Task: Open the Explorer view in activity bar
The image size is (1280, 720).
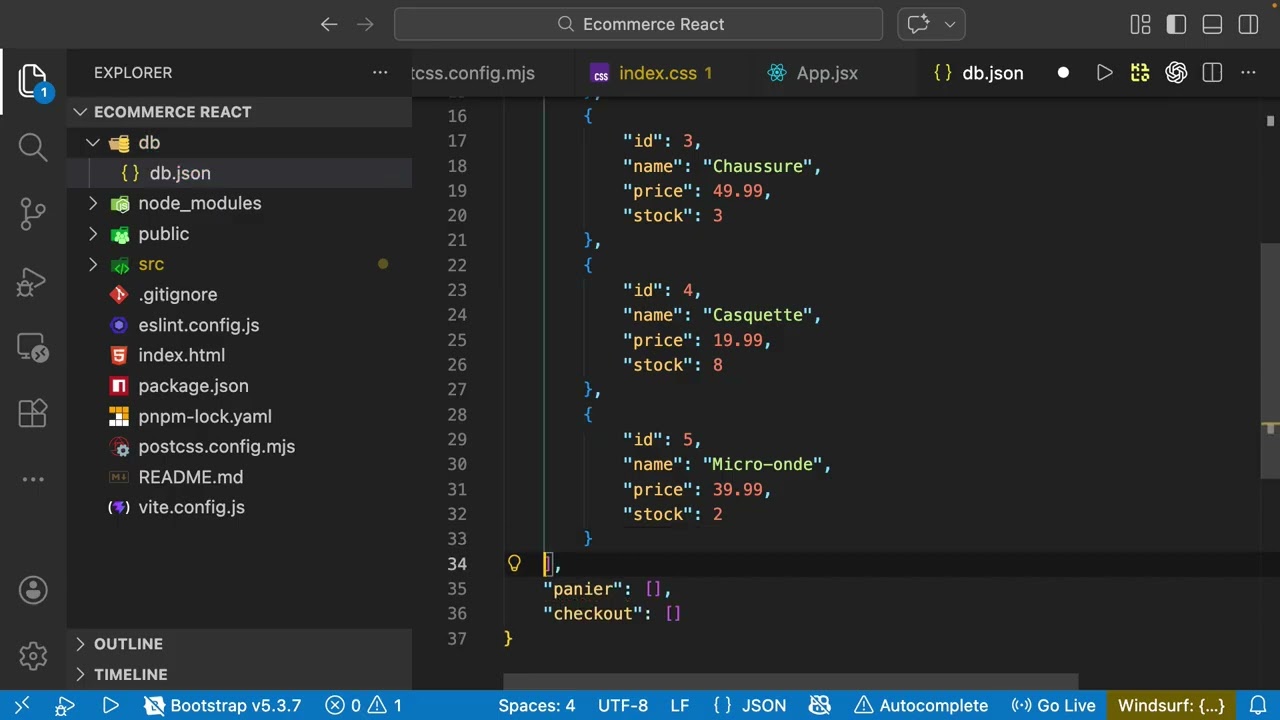Action: [33, 82]
